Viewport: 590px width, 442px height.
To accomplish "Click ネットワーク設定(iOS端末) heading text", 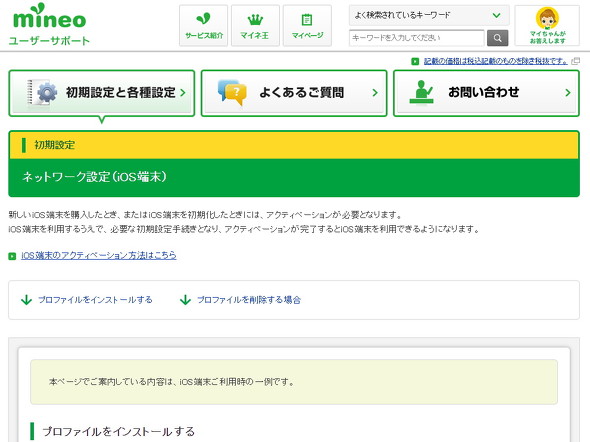I will click(x=94, y=177).
